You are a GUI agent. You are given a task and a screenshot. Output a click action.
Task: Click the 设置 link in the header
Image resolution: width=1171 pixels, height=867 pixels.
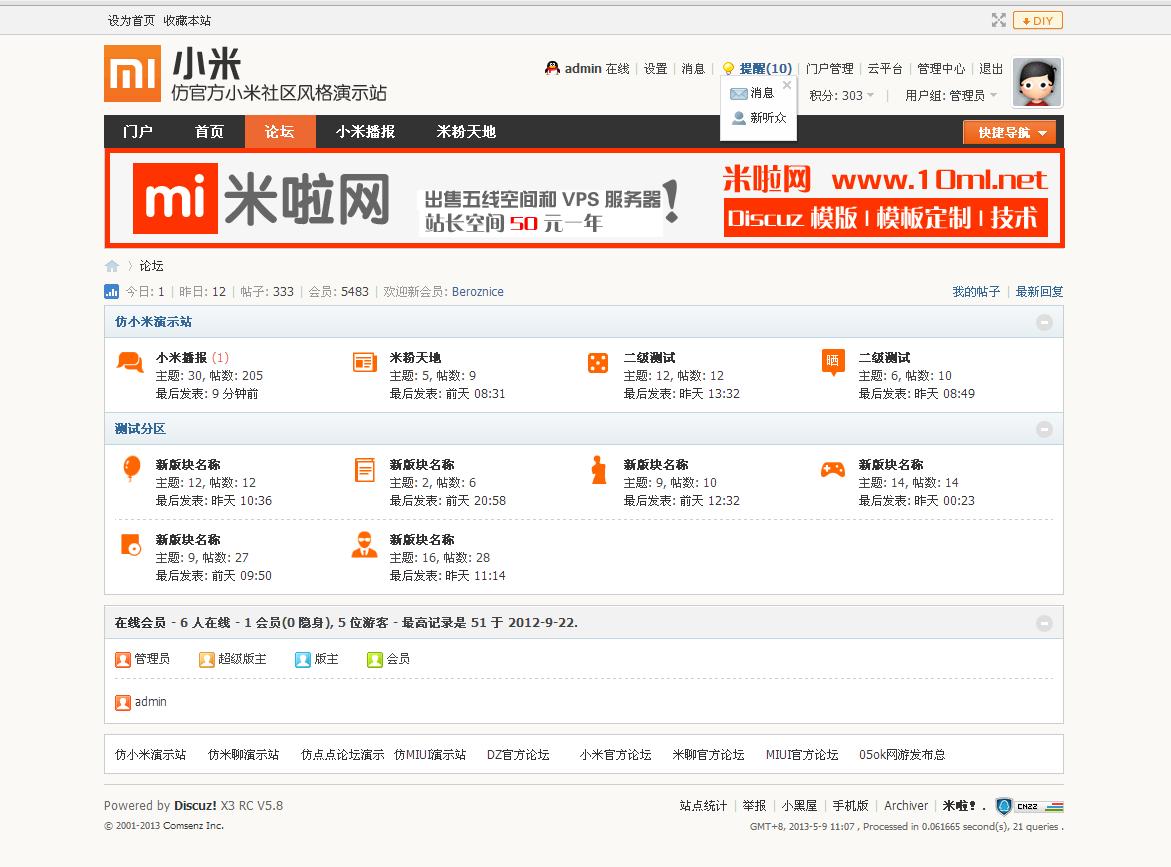[x=656, y=69]
